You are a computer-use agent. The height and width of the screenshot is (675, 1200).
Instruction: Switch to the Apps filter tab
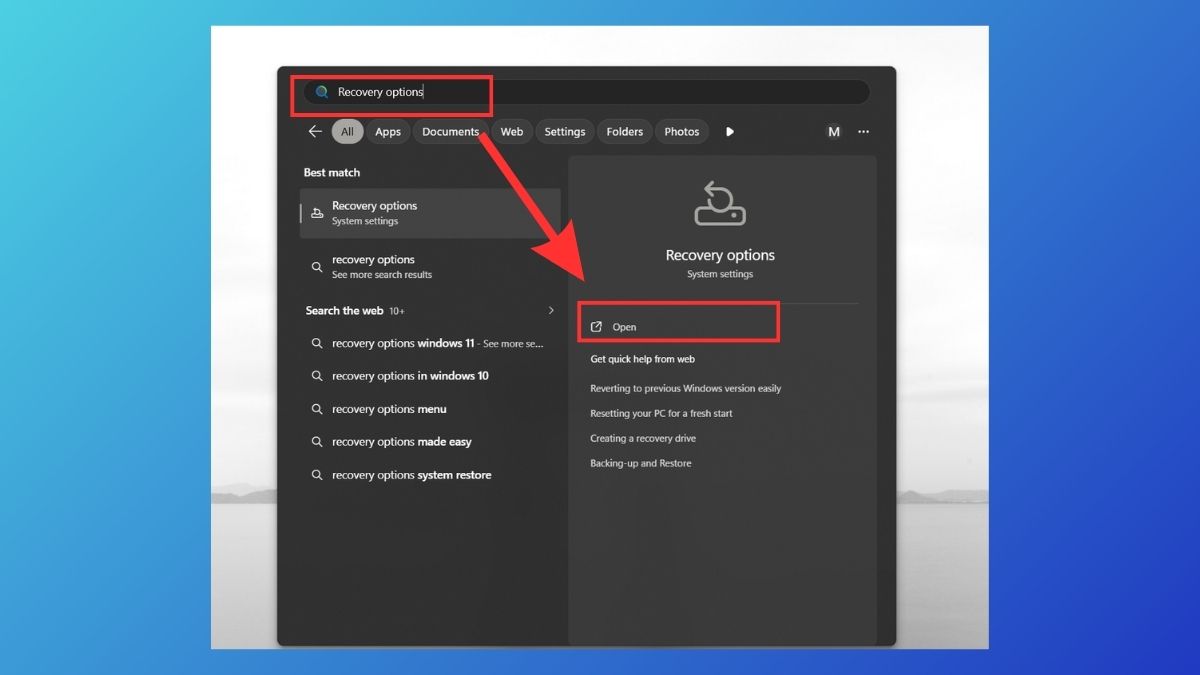coord(388,132)
